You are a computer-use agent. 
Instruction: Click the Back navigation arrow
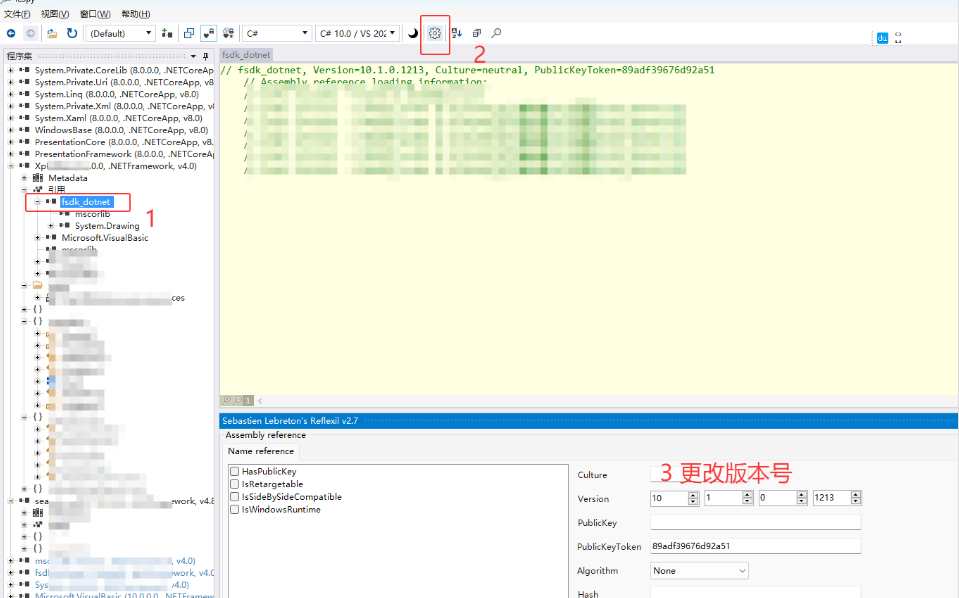(11, 33)
